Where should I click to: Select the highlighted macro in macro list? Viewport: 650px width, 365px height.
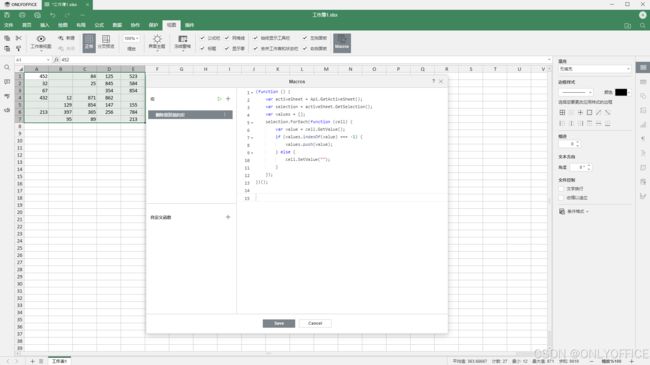[x=190, y=115]
